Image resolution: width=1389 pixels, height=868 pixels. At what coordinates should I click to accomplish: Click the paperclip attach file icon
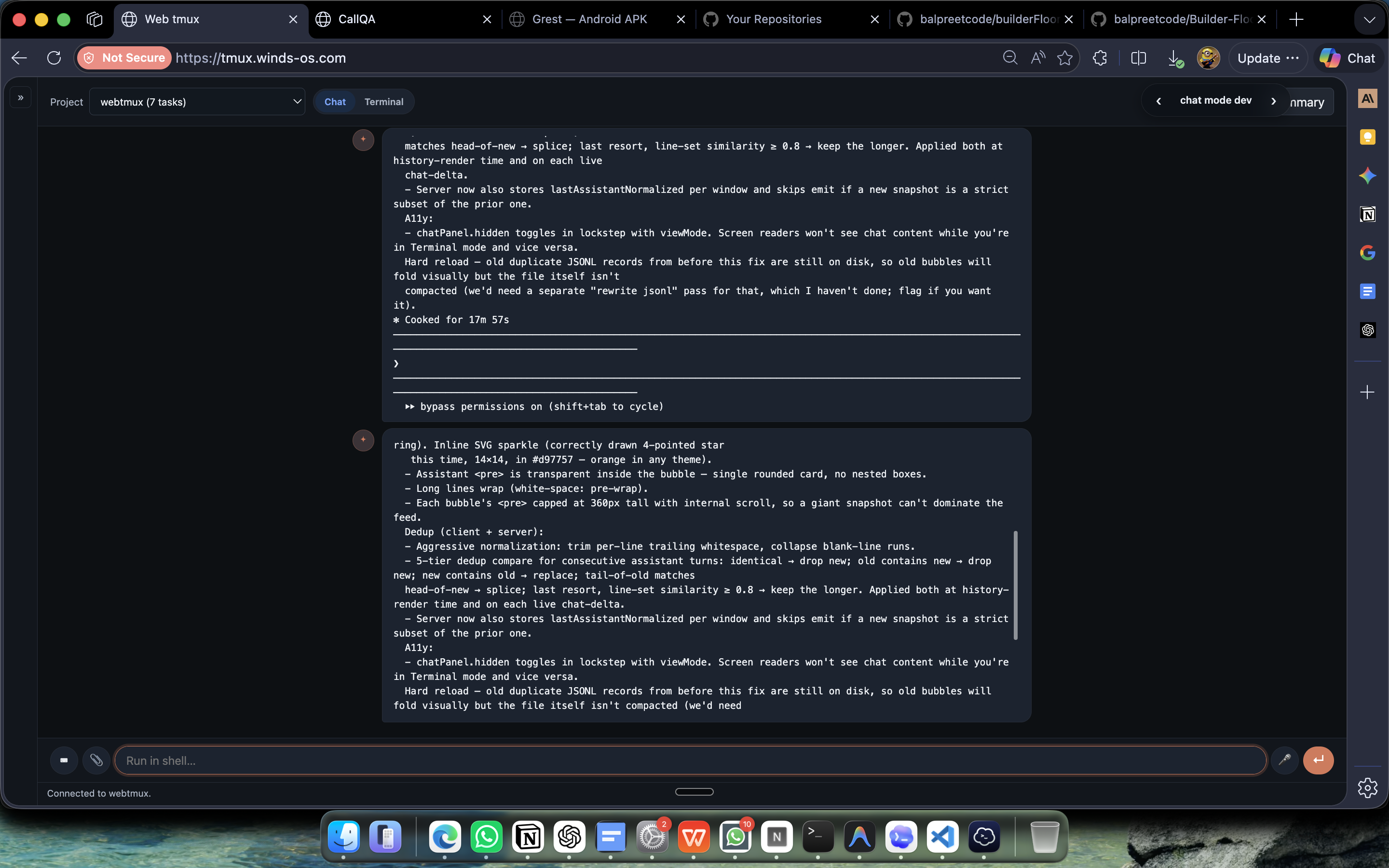point(96,760)
